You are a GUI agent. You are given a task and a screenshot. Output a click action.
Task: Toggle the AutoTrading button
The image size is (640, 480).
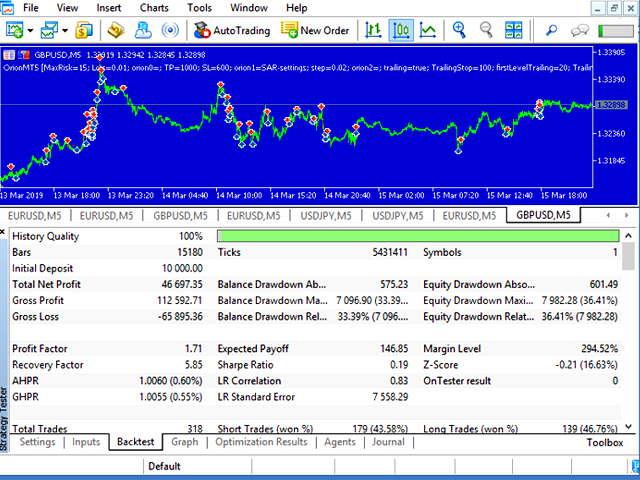coord(231,30)
